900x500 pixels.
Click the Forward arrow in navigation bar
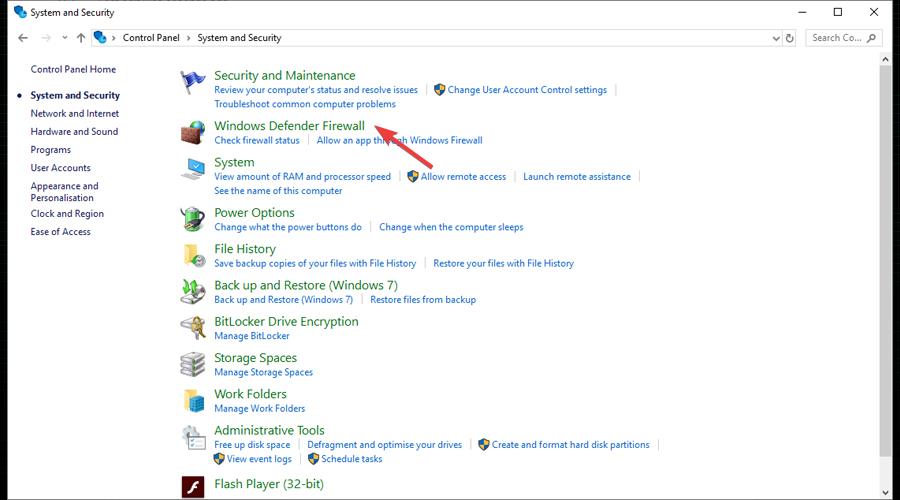(x=46, y=38)
